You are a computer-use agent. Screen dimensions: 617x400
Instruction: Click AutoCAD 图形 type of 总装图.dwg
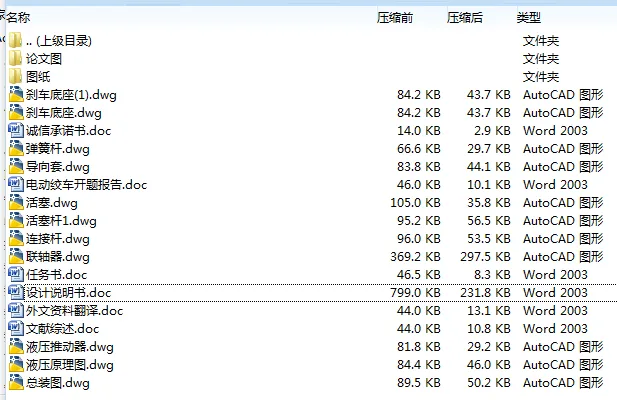click(x=563, y=383)
